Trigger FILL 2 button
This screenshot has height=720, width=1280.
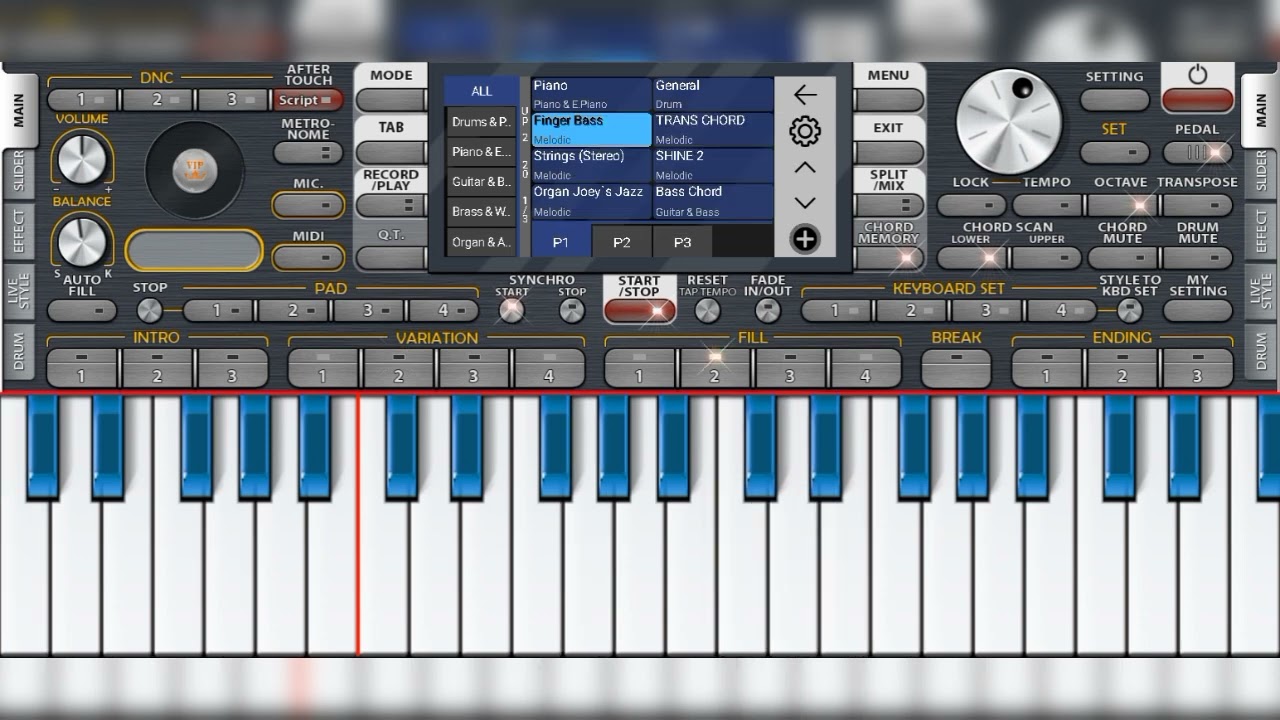[x=715, y=368]
